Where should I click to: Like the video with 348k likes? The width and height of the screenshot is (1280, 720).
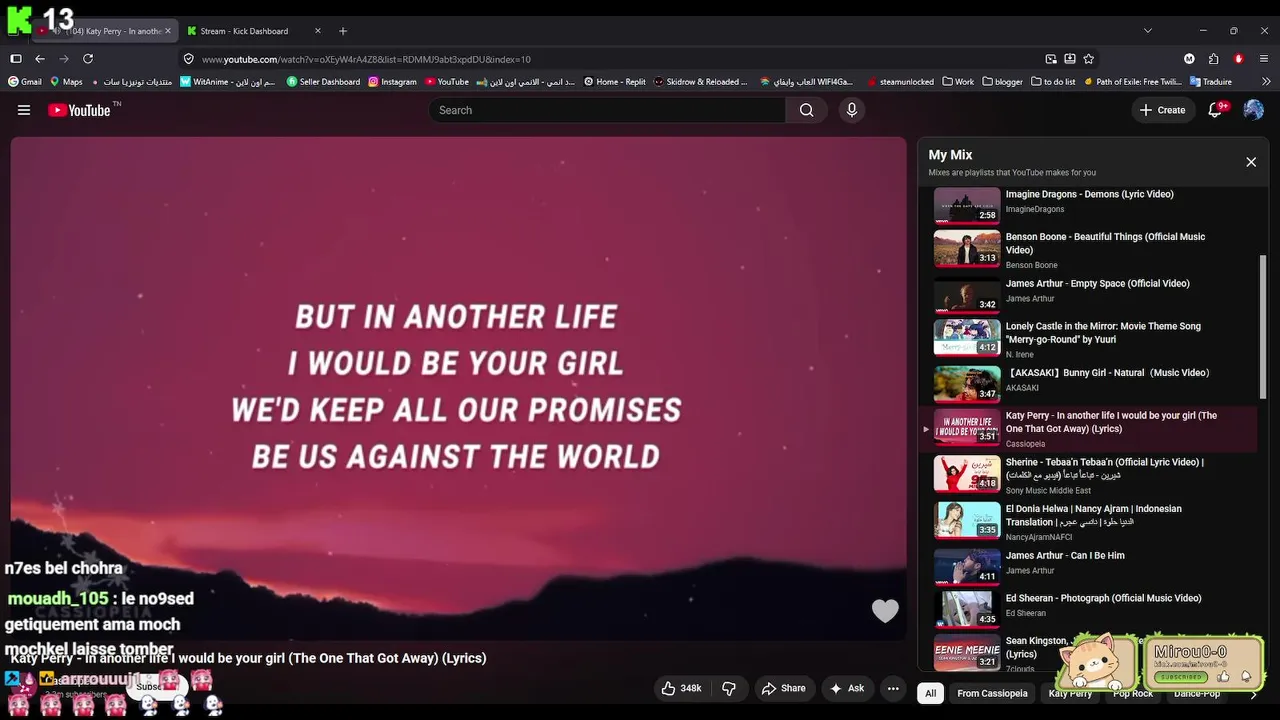click(681, 688)
